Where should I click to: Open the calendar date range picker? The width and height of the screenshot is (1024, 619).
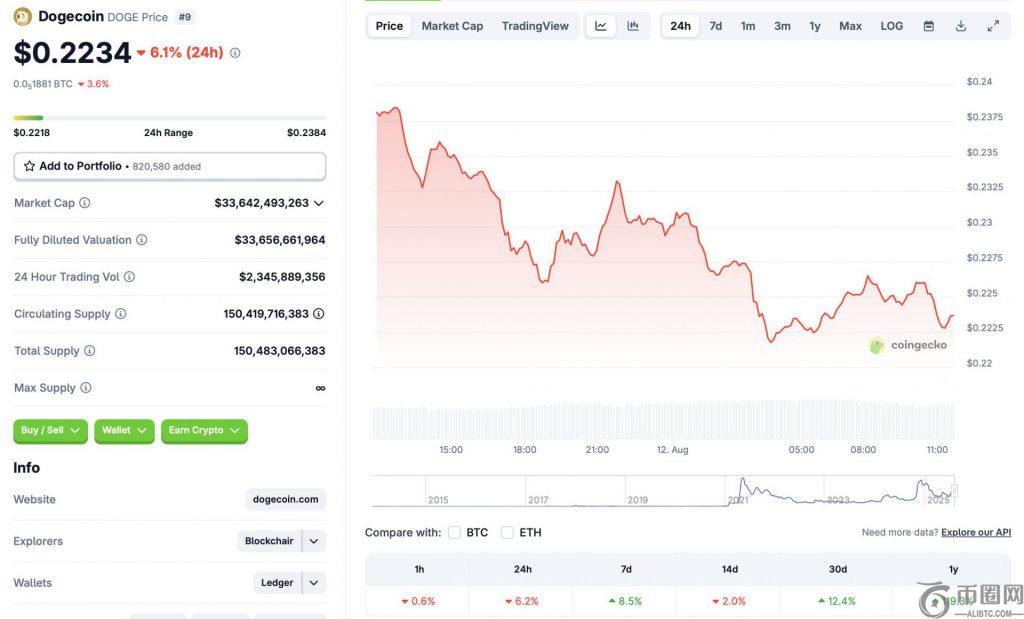coord(928,26)
